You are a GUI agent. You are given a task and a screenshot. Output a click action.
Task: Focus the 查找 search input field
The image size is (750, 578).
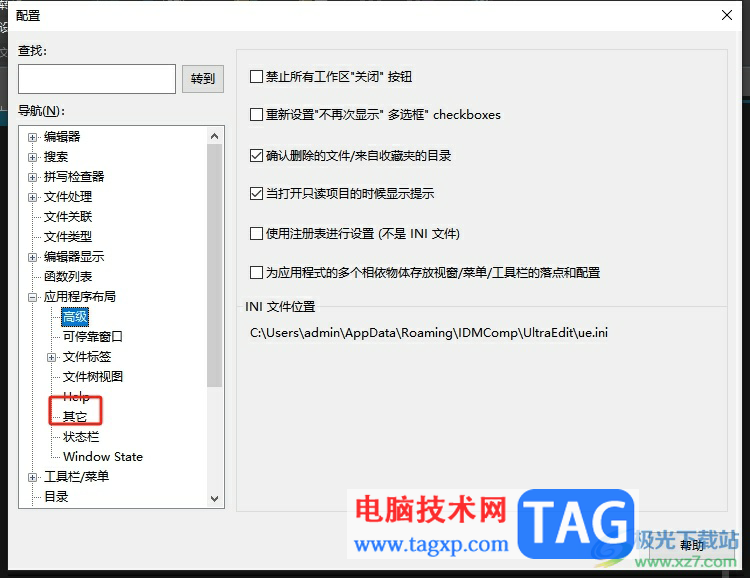click(97, 79)
